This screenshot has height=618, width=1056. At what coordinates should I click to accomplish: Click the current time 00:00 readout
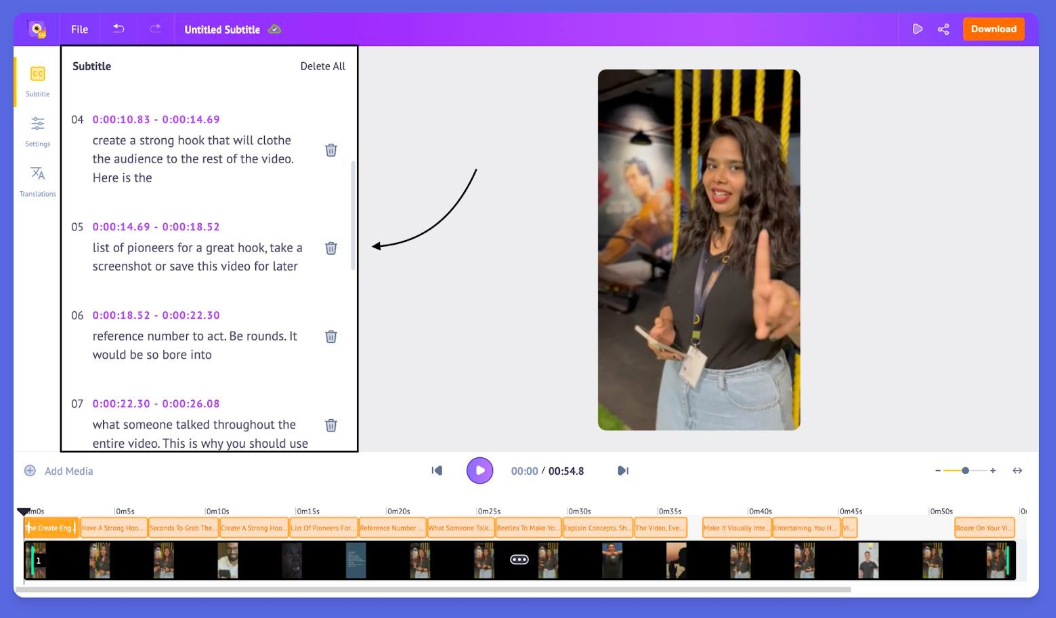524,471
